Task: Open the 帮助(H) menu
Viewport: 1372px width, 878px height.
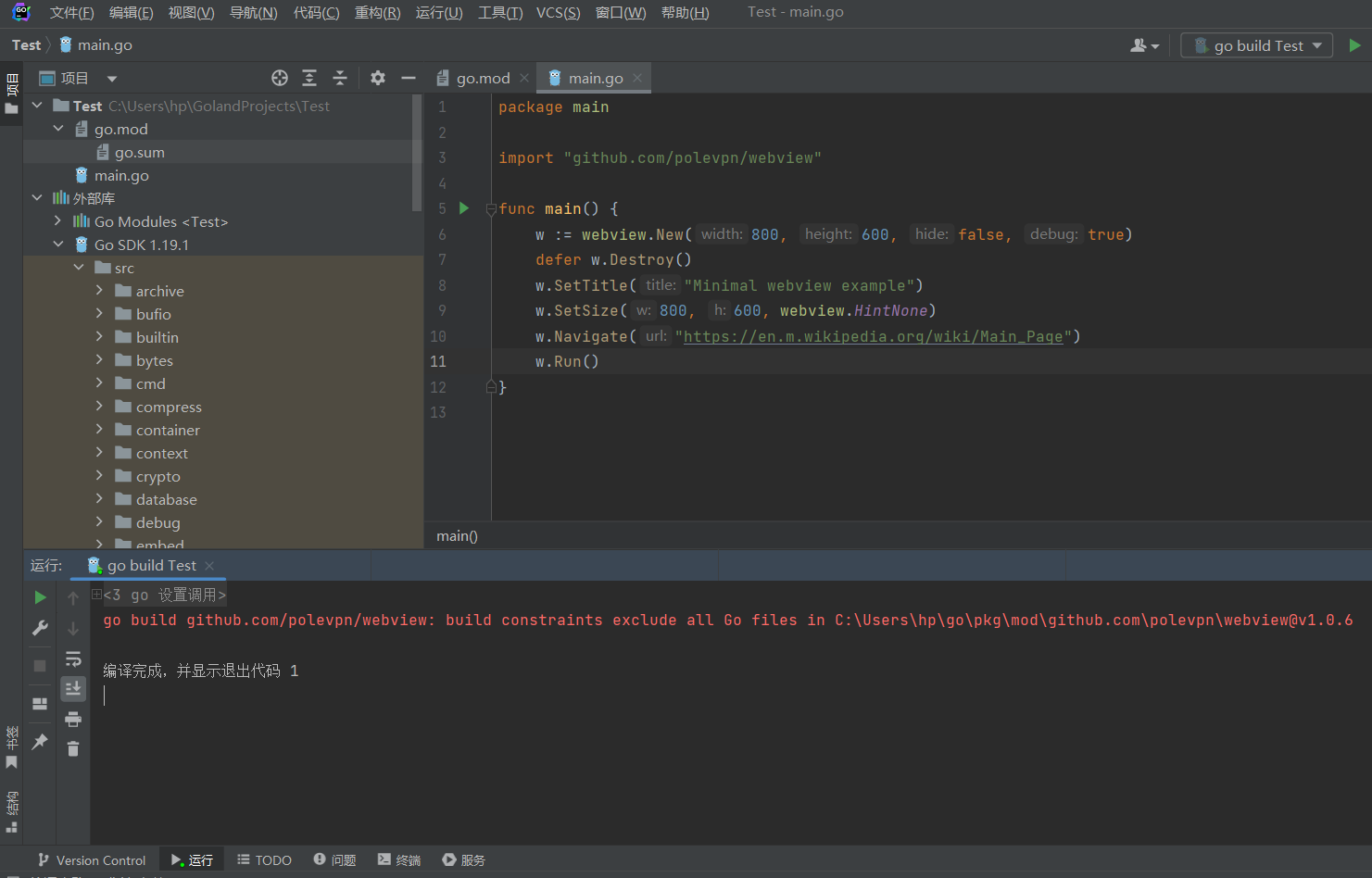Action: pyautogui.click(x=685, y=12)
